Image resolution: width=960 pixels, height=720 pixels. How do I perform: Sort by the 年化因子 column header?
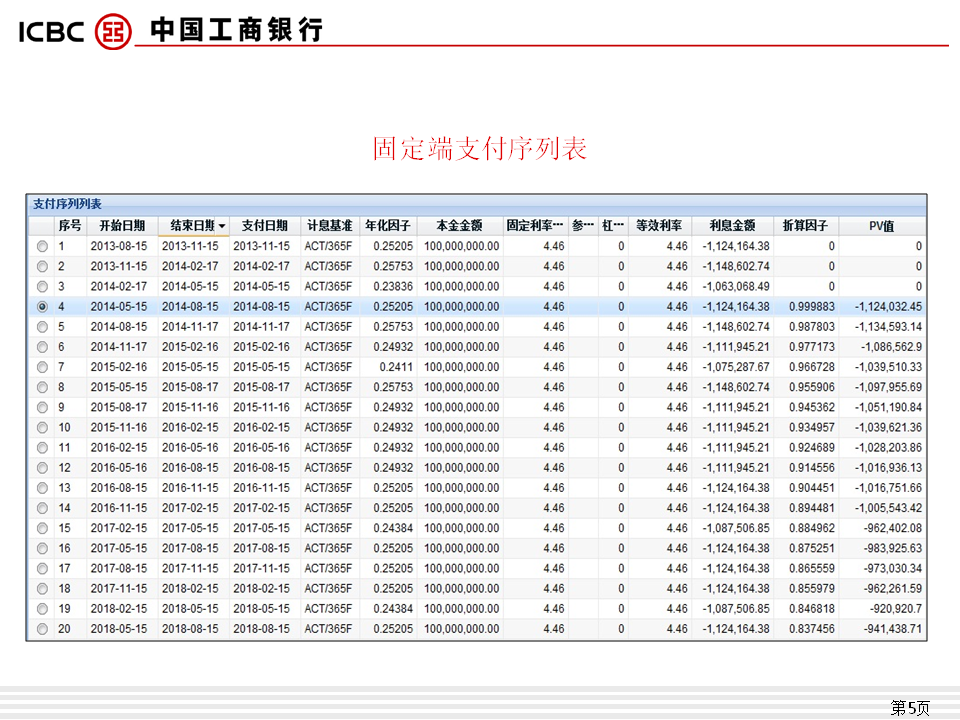tap(388, 226)
